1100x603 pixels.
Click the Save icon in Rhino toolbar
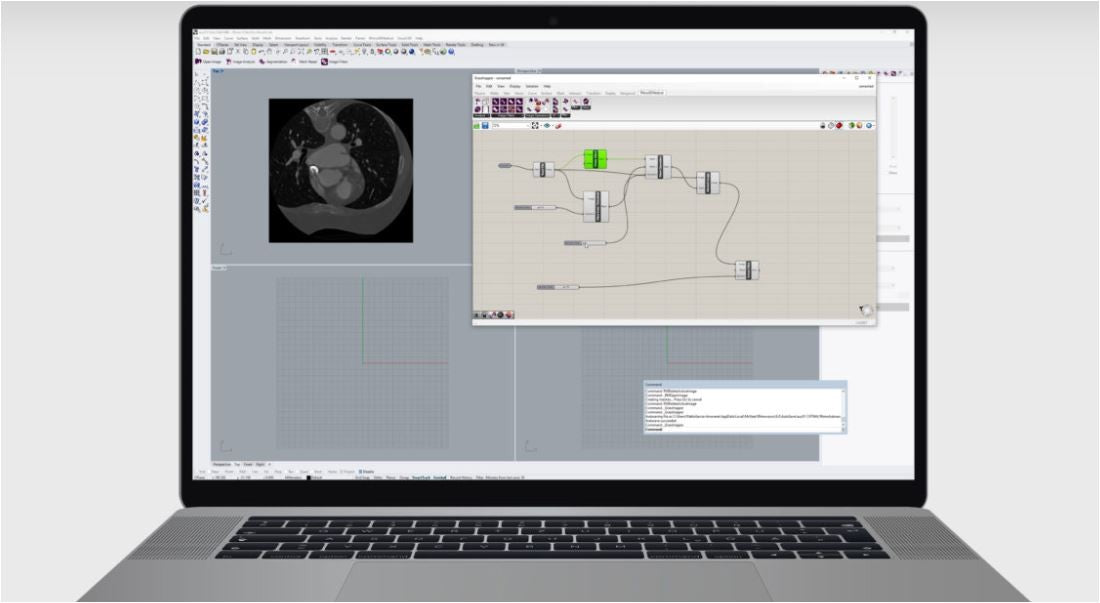[x=214, y=51]
